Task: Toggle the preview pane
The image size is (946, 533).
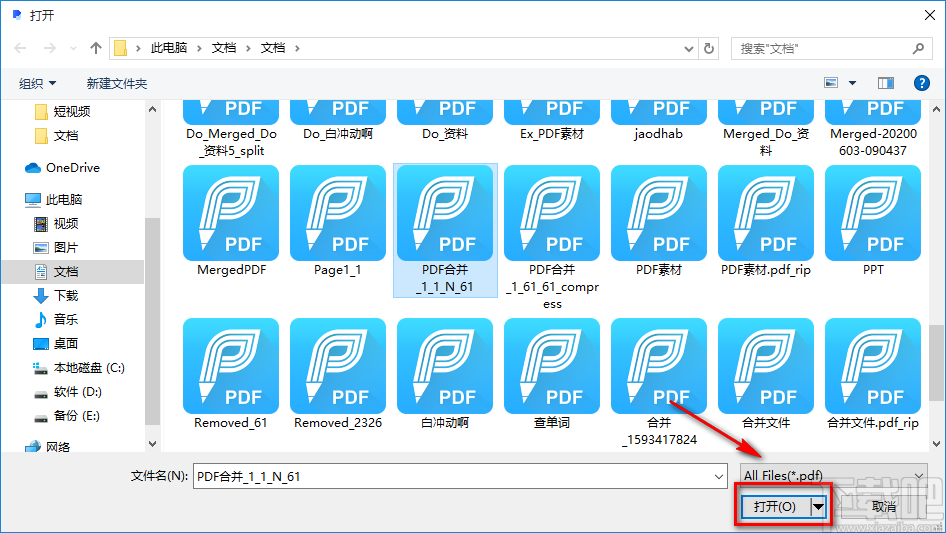Action: pyautogui.click(x=886, y=83)
